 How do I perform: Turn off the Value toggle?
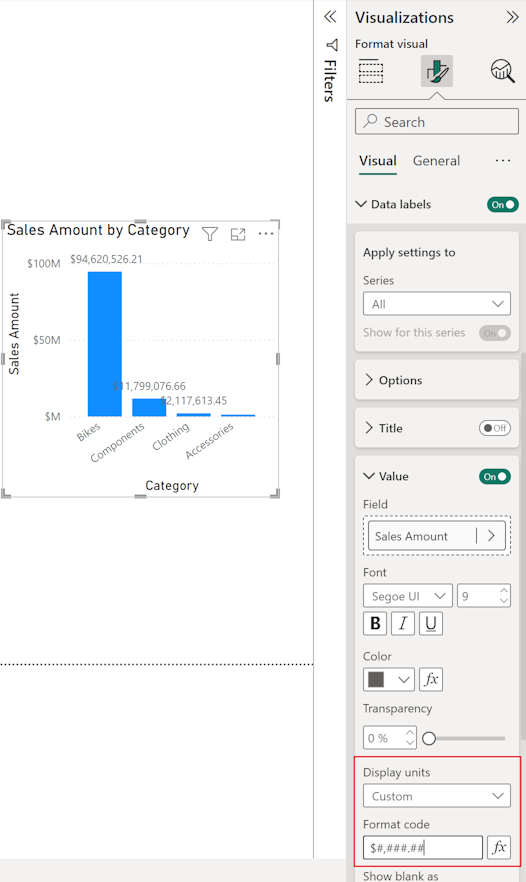(495, 476)
